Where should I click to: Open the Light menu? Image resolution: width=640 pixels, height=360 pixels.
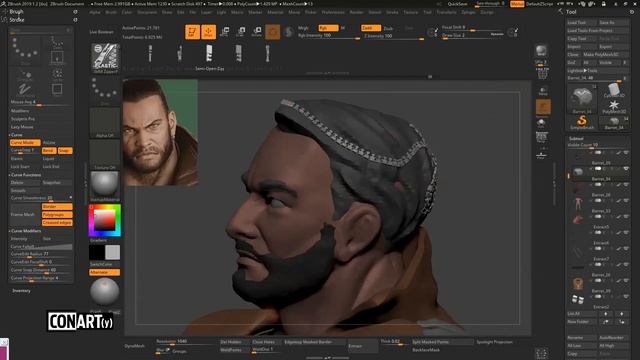tap(221, 12)
